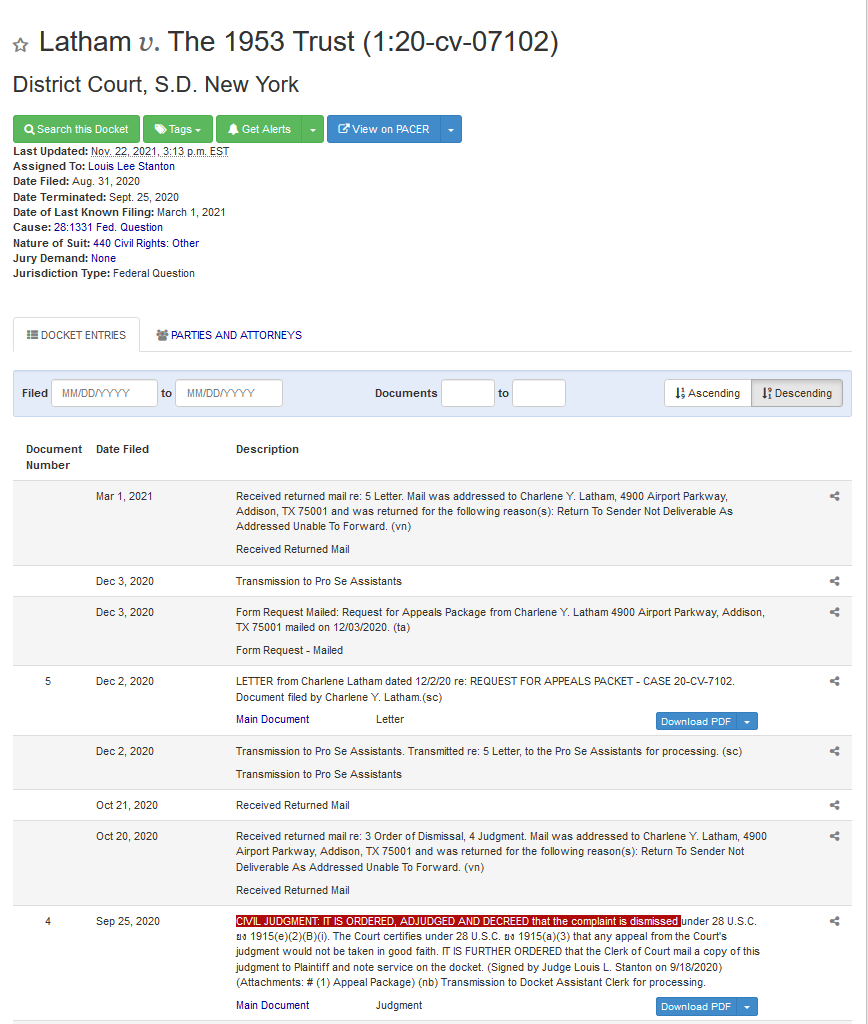Focus the Documents range start field

[x=468, y=393]
